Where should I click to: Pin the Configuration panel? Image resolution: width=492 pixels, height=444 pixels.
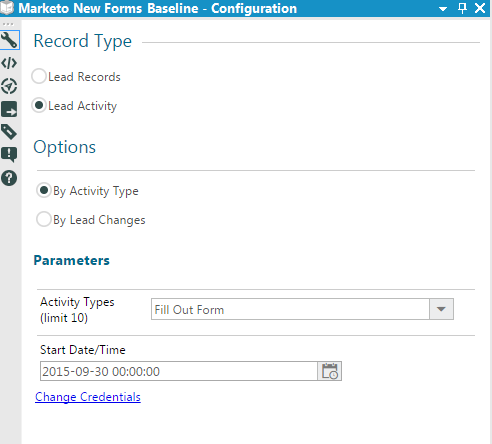pyautogui.click(x=462, y=8)
